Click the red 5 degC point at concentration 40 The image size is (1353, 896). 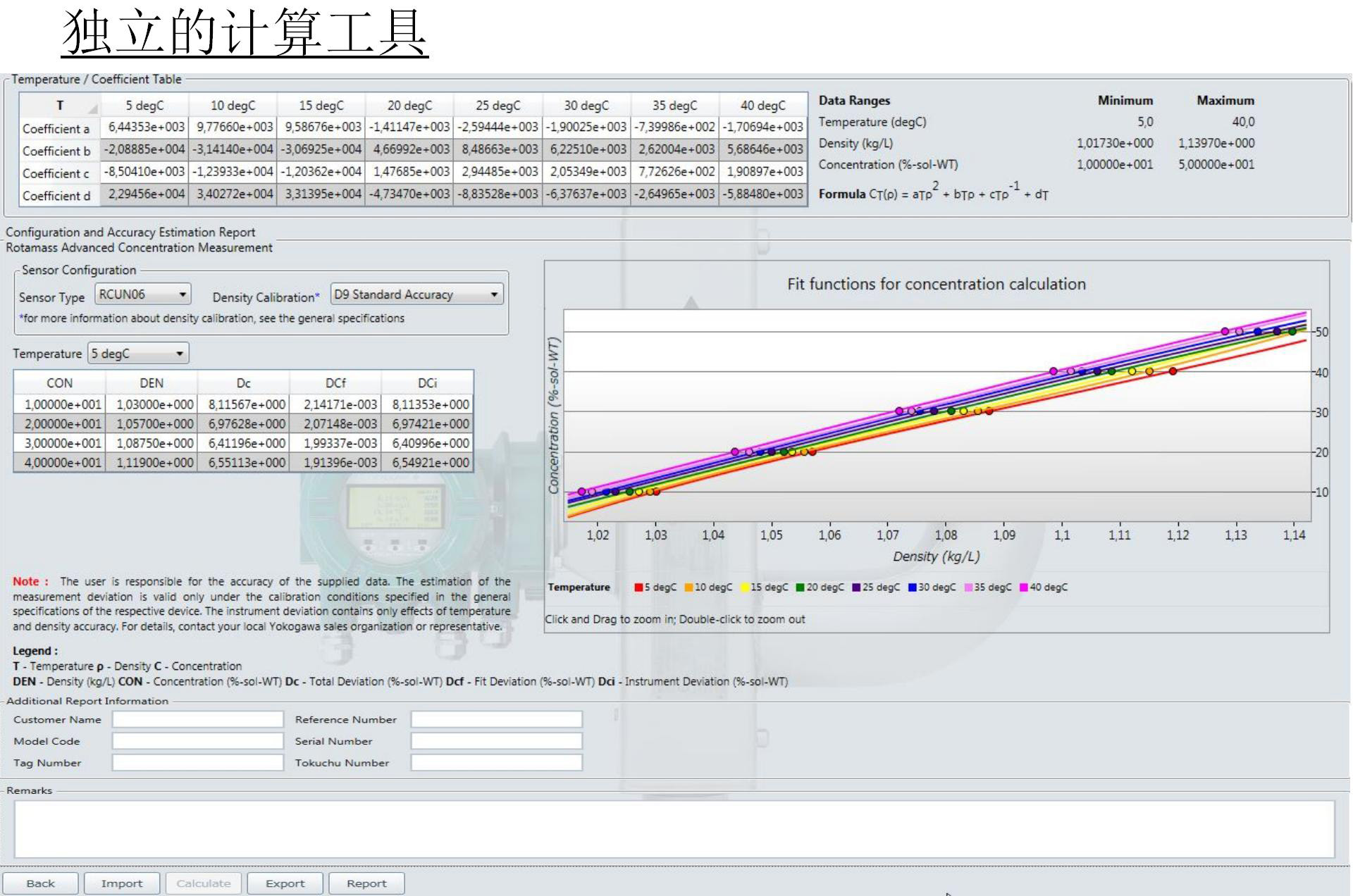pyautogui.click(x=1173, y=371)
